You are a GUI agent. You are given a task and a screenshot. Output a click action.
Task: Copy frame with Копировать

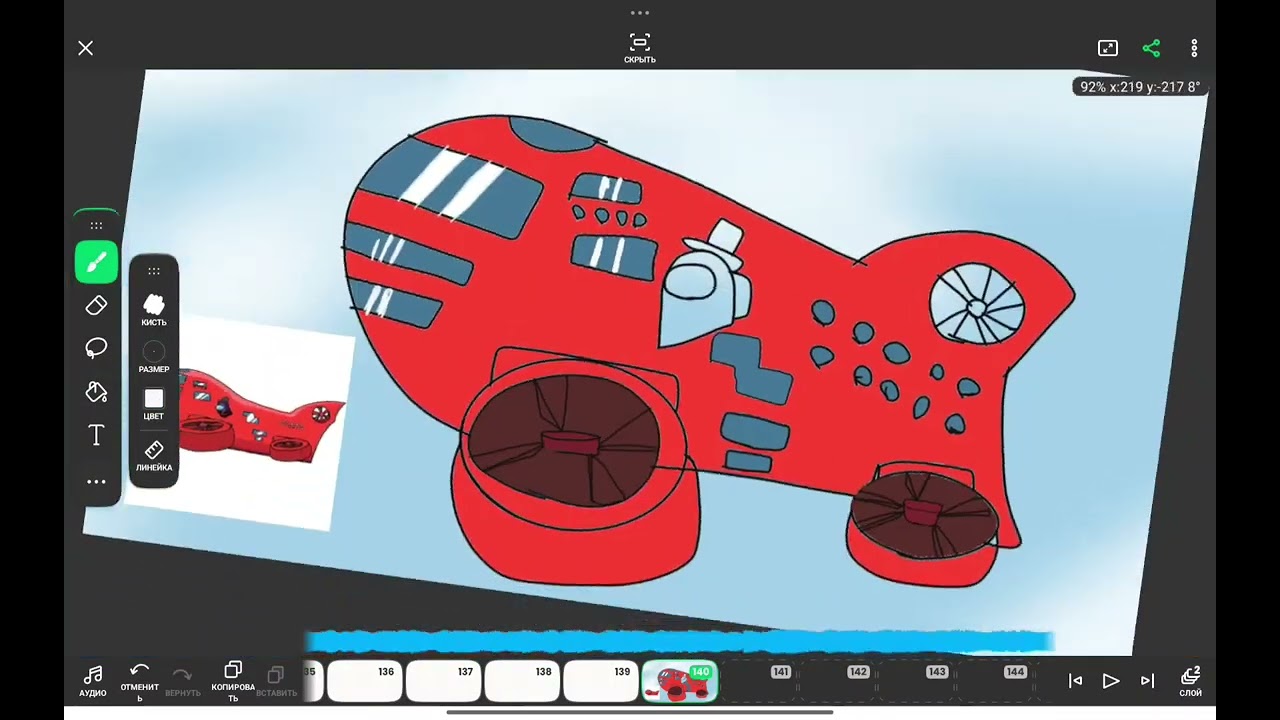tap(233, 681)
